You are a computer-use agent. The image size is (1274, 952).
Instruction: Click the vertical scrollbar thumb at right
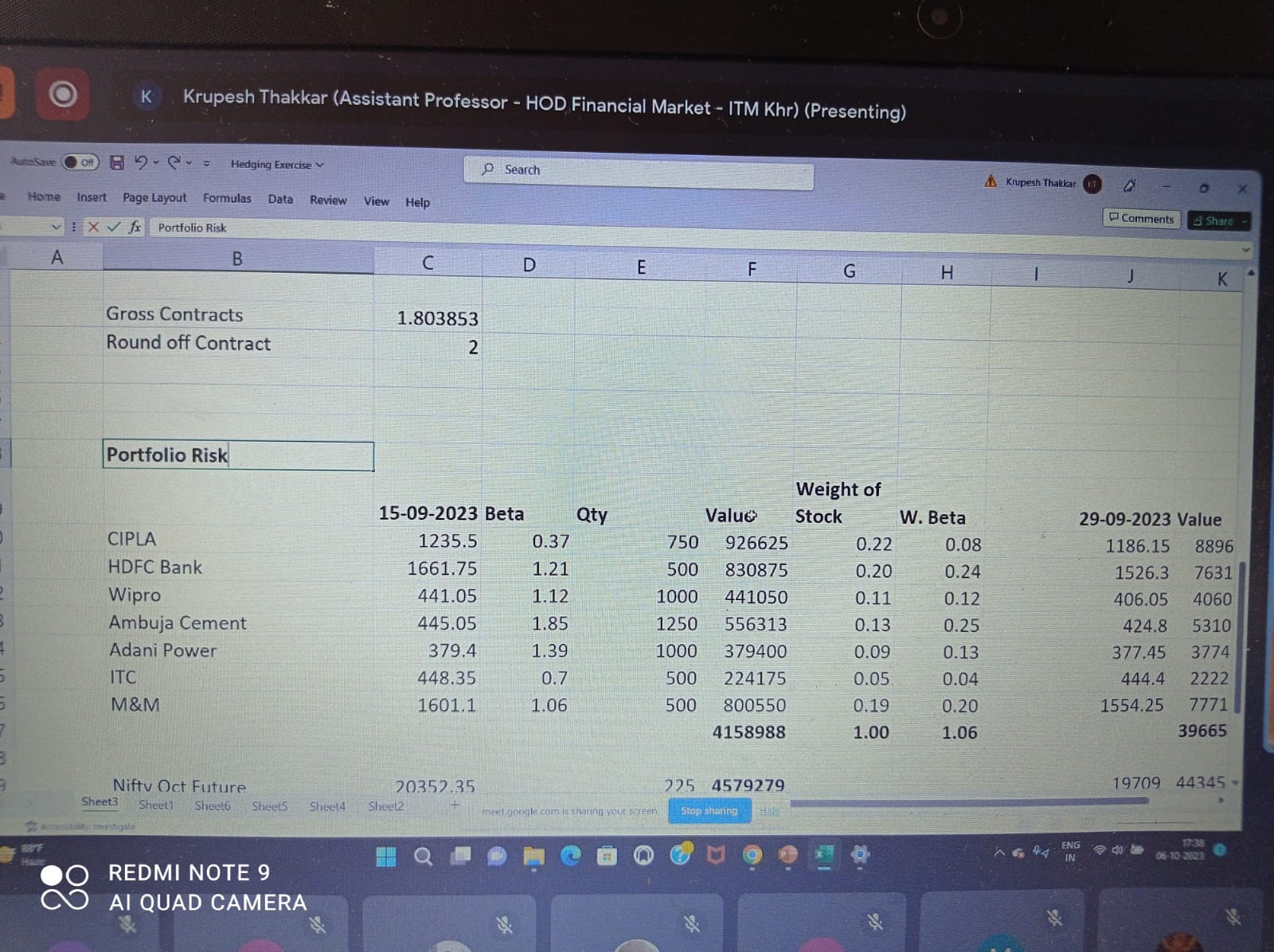[1241, 637]
